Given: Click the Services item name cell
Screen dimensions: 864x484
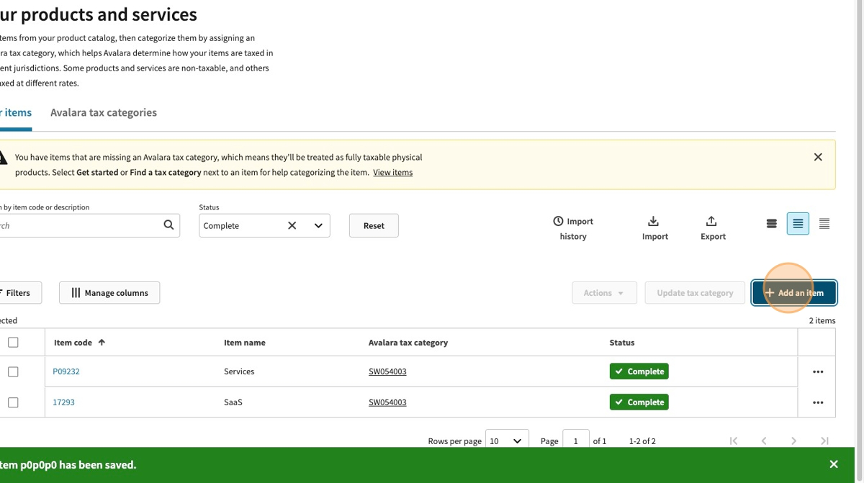Looking at the screenshot, I should tap(239, 372).
